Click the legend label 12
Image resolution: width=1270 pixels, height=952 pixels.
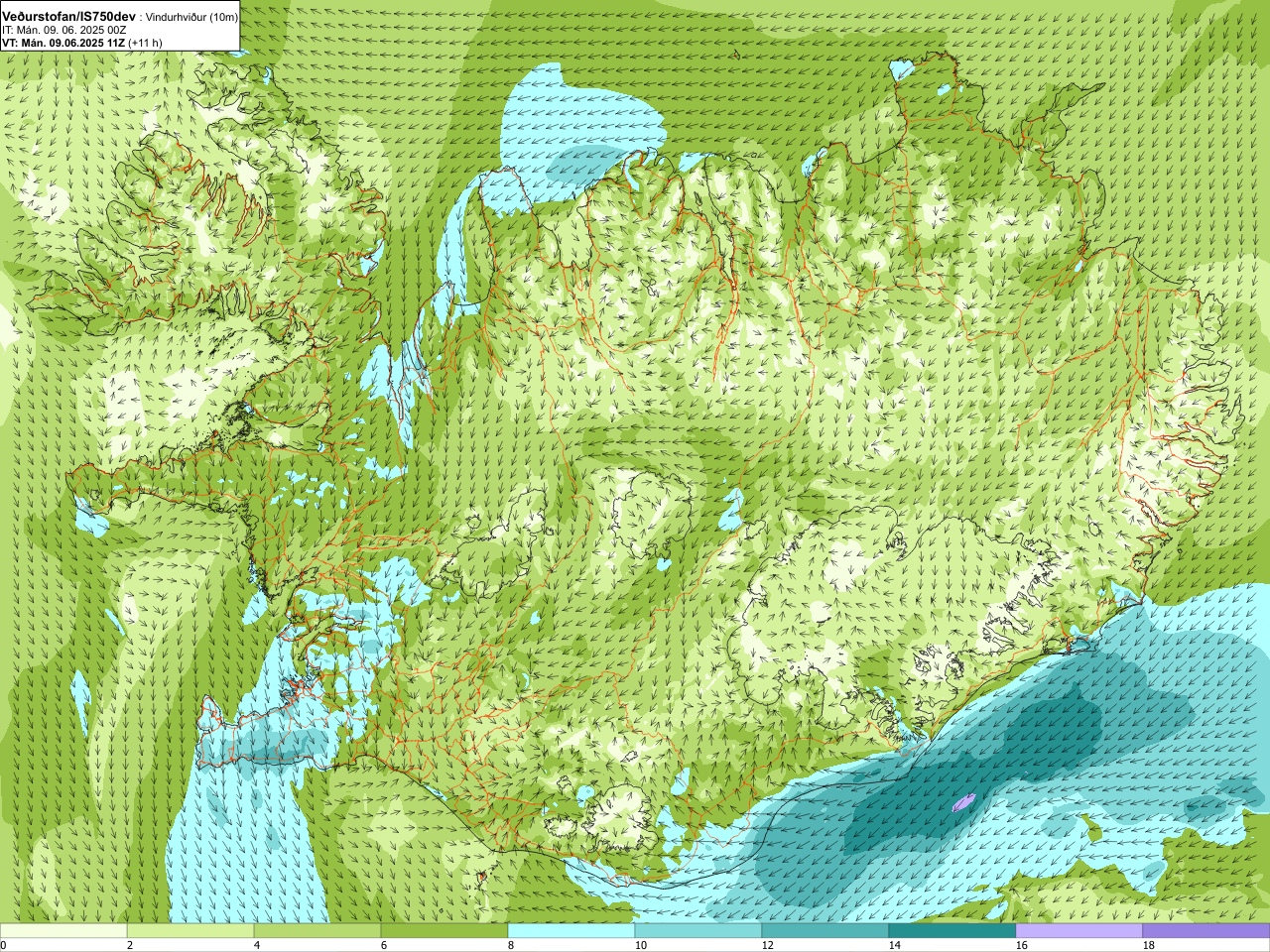767,945
